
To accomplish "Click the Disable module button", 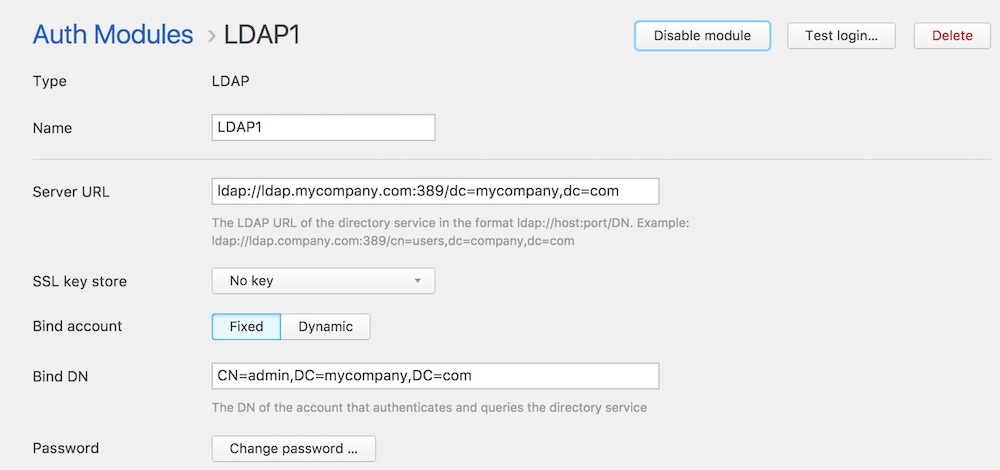I will pos(702,36).
